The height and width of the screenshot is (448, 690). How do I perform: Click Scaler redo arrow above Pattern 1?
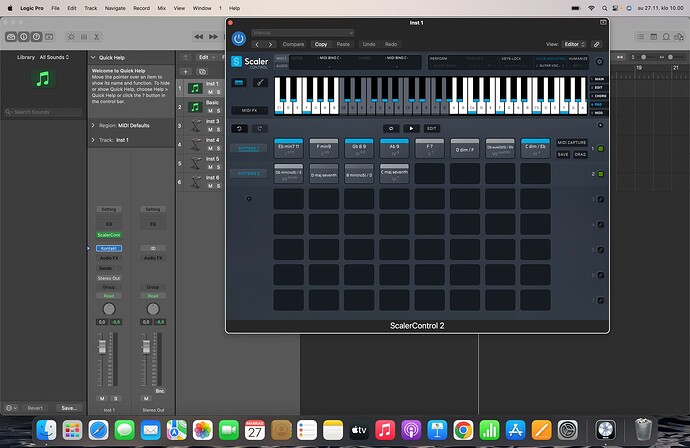point(260,129)
